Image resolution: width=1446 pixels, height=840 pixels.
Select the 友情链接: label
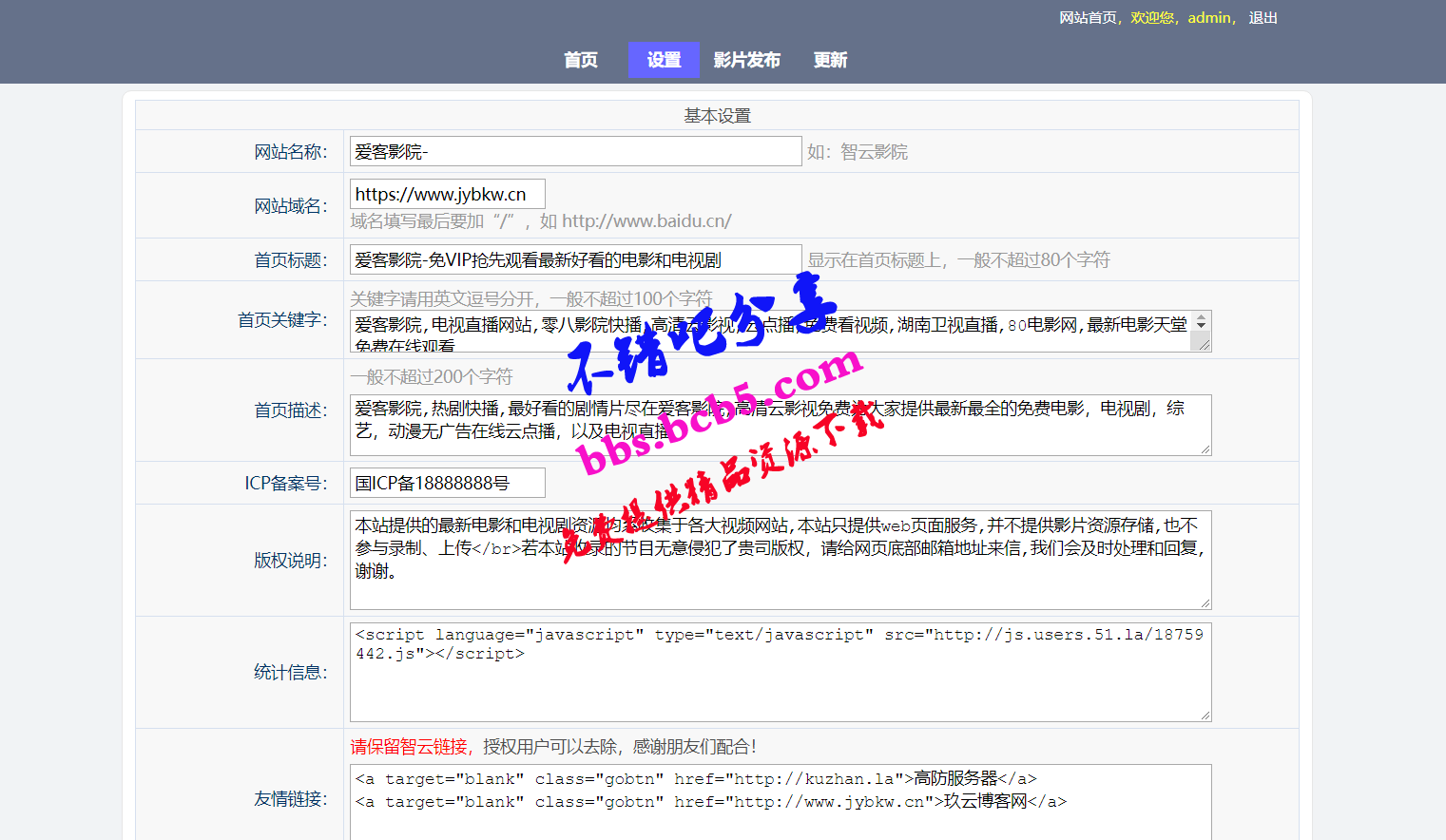point(291,799)
